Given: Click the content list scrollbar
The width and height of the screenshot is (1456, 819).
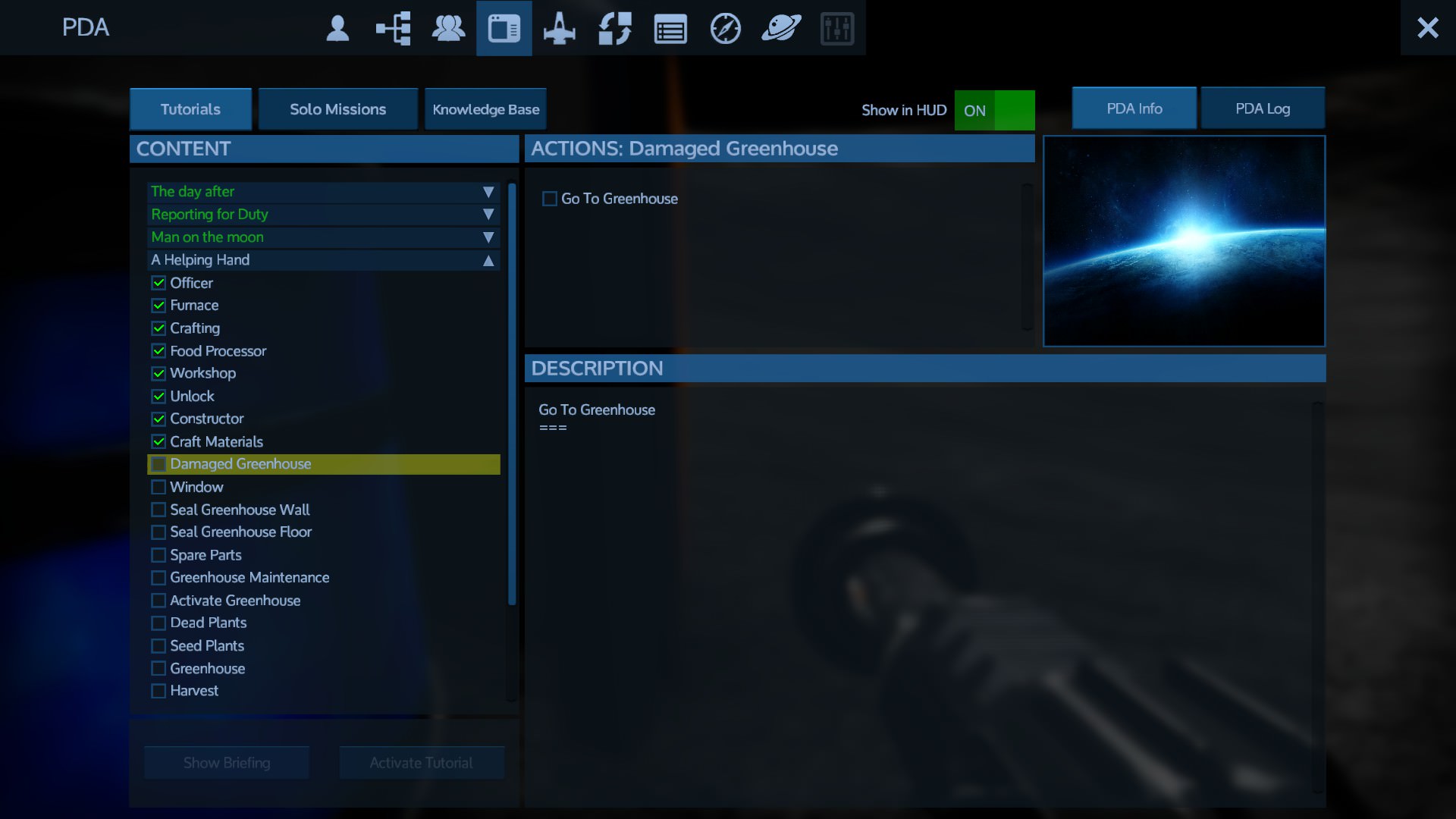Looking at the screenshot, I should (512, 394).
